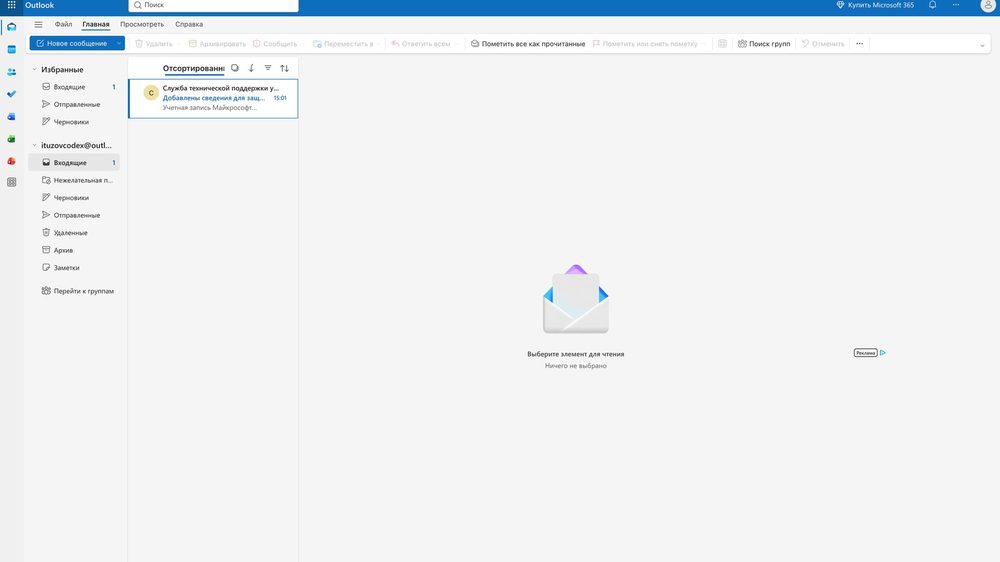Open Отправленные under Избранные
This screenshot has width=1000, height=562.
[75, 104]
